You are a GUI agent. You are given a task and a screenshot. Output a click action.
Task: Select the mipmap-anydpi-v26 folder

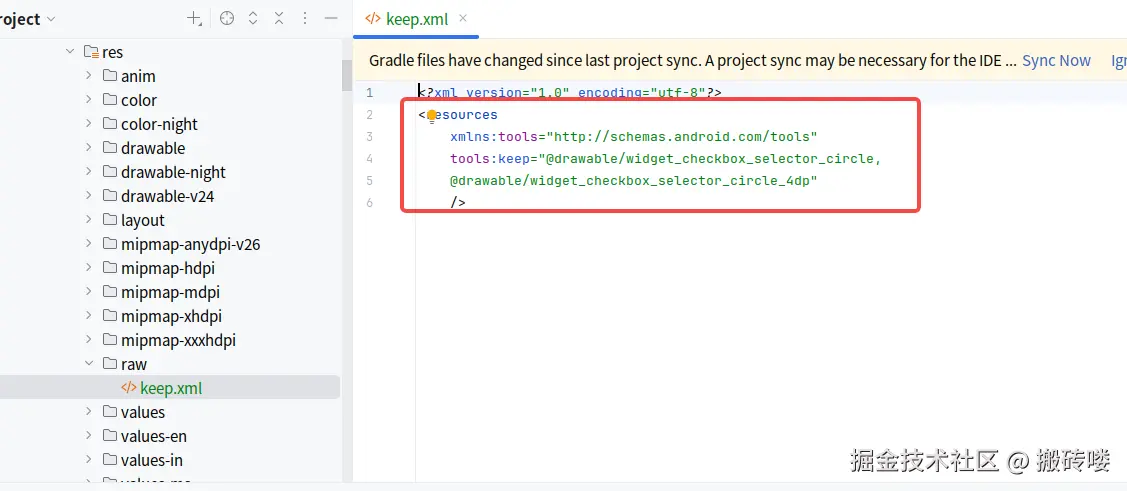(190, 244)
